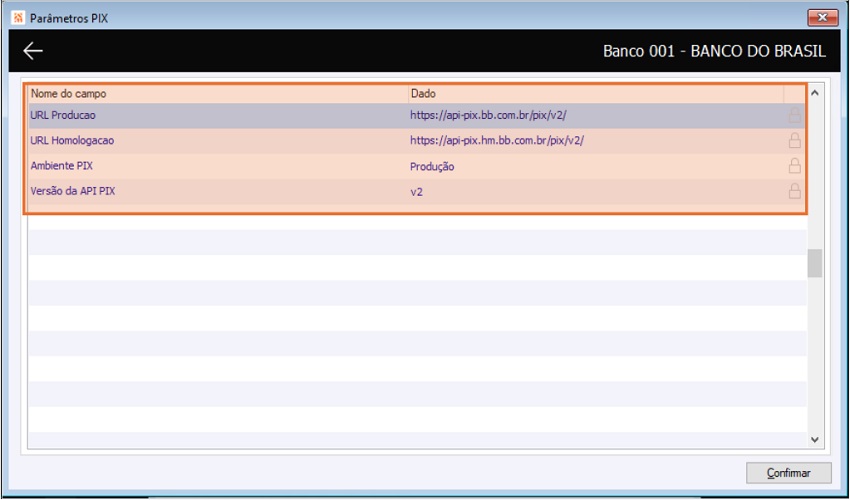Click the 'Banco 001 - BANCO DO BRASIL' heading
This screenshot has height=500, width=850.
coord(714,51)
